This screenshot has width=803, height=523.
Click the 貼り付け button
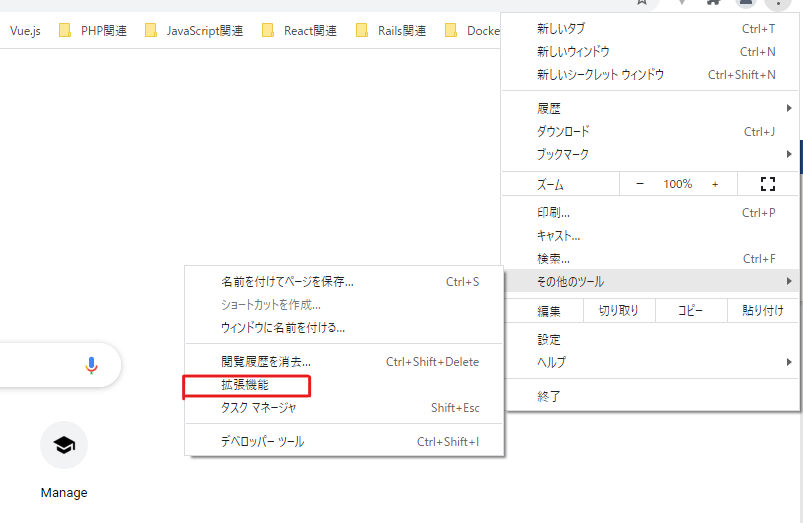click(763, 311)
